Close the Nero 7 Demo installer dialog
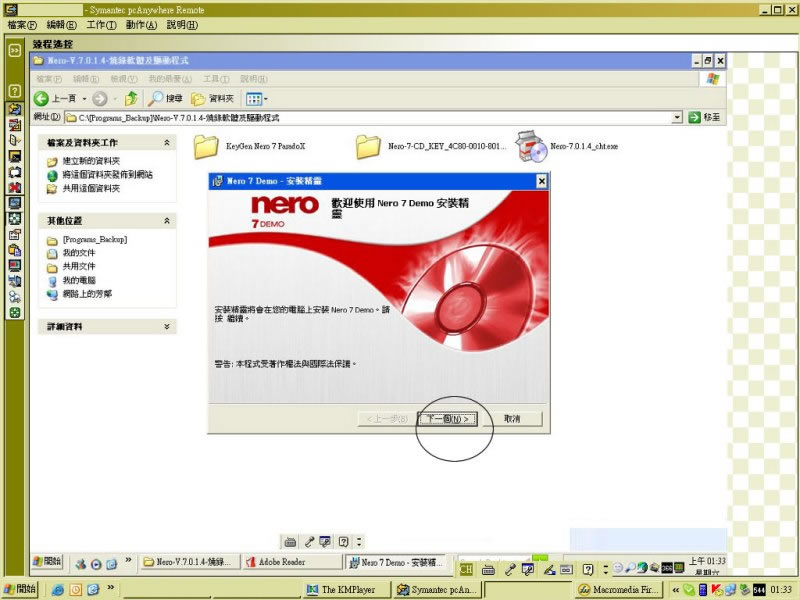Viewport: 800px width, 600px height. (541, 181)
